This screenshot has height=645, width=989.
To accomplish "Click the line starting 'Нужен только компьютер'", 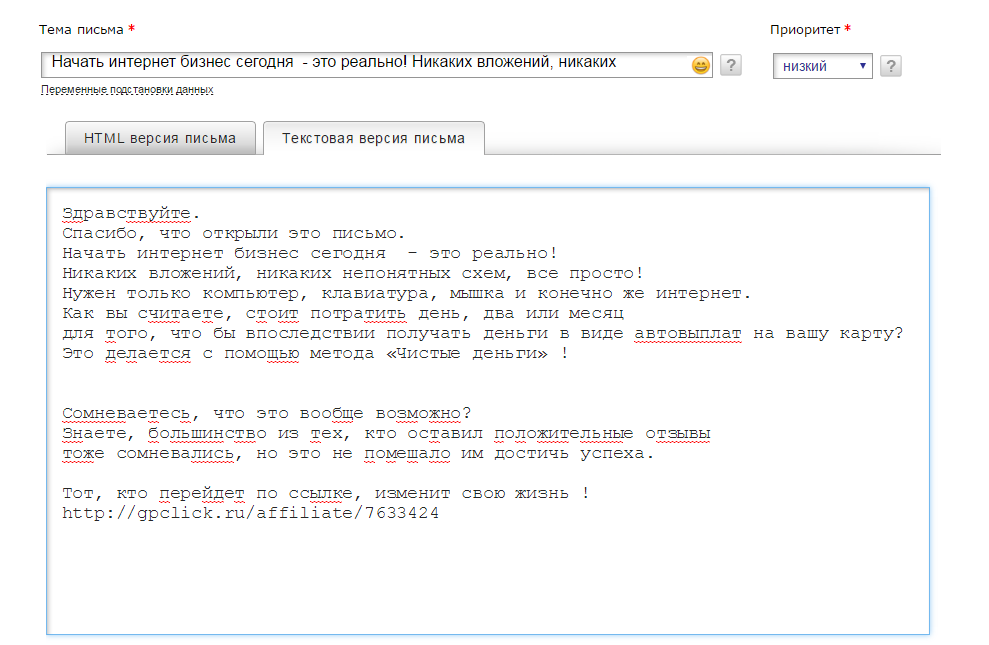I will [x=407, y=293].
